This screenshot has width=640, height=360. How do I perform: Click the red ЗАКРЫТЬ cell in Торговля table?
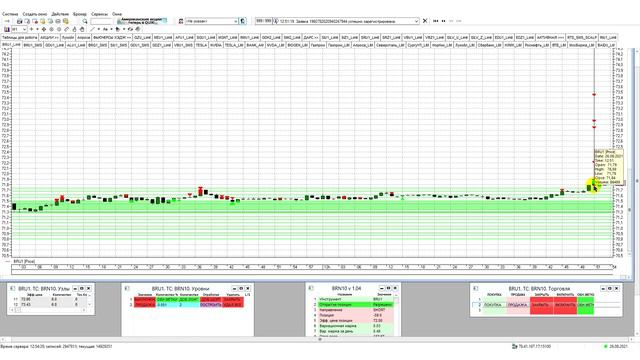click(542, 305)
